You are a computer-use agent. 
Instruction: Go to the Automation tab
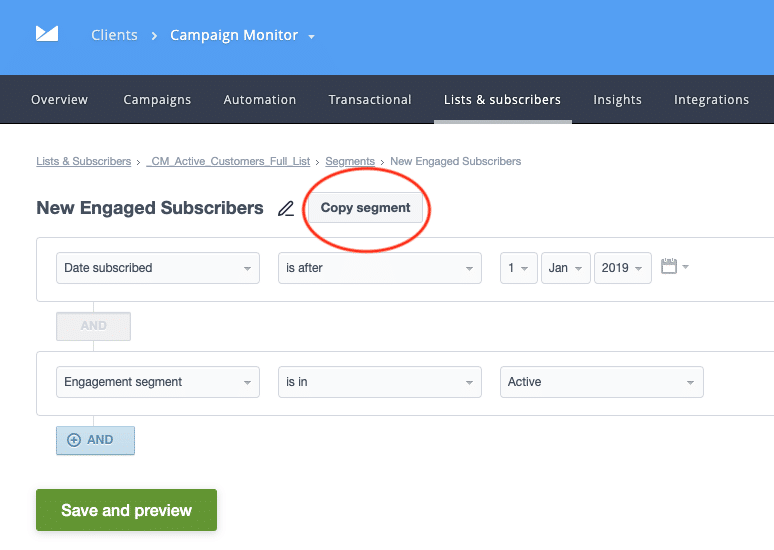pos(260,100)
